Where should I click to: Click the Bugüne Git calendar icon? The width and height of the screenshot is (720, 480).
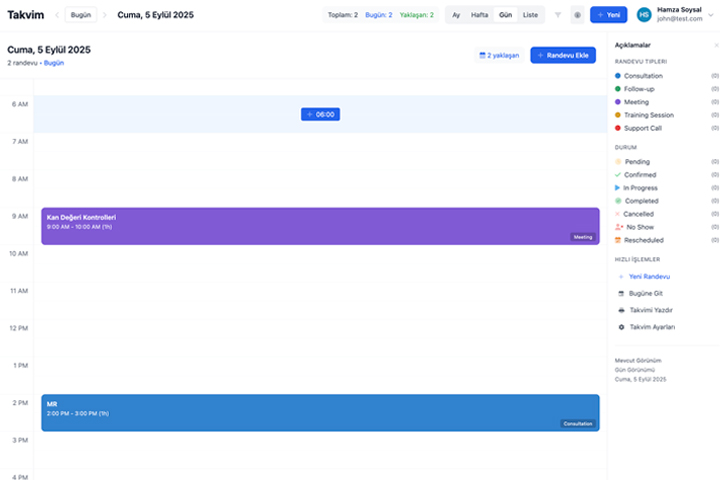click(x=621, y=293)
